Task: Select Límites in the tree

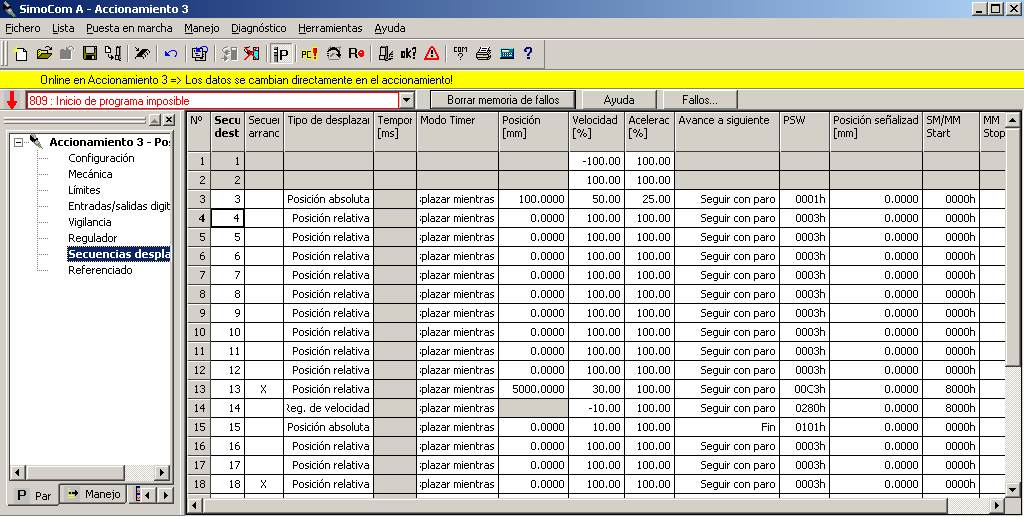Action: pyautogui.click(x=84, y=190)
